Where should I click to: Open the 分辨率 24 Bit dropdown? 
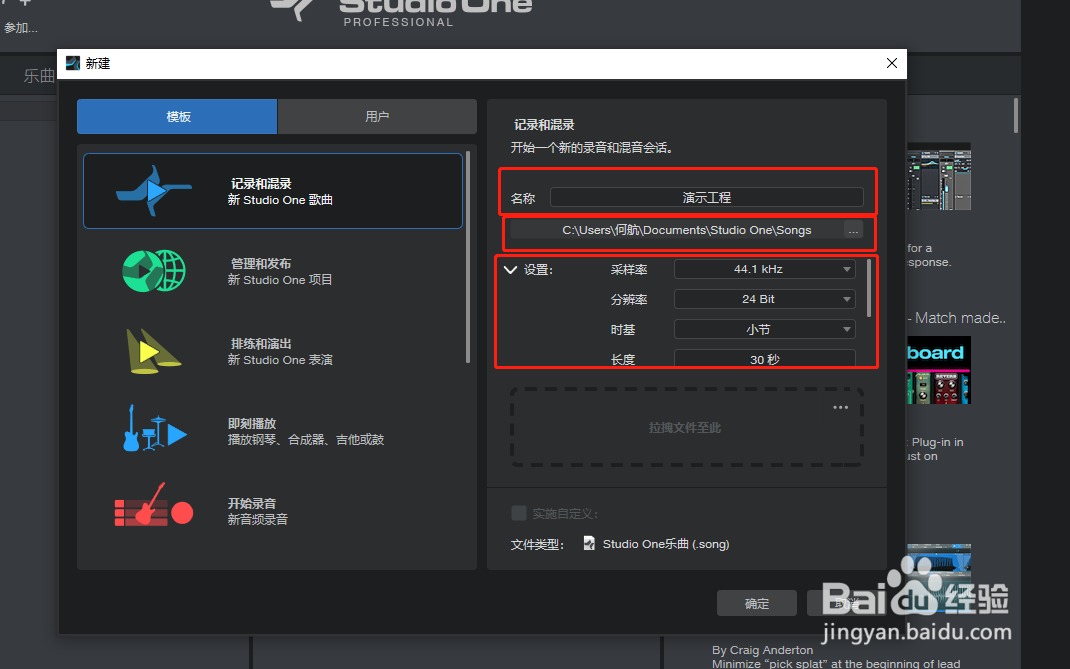tap(764, 299)
